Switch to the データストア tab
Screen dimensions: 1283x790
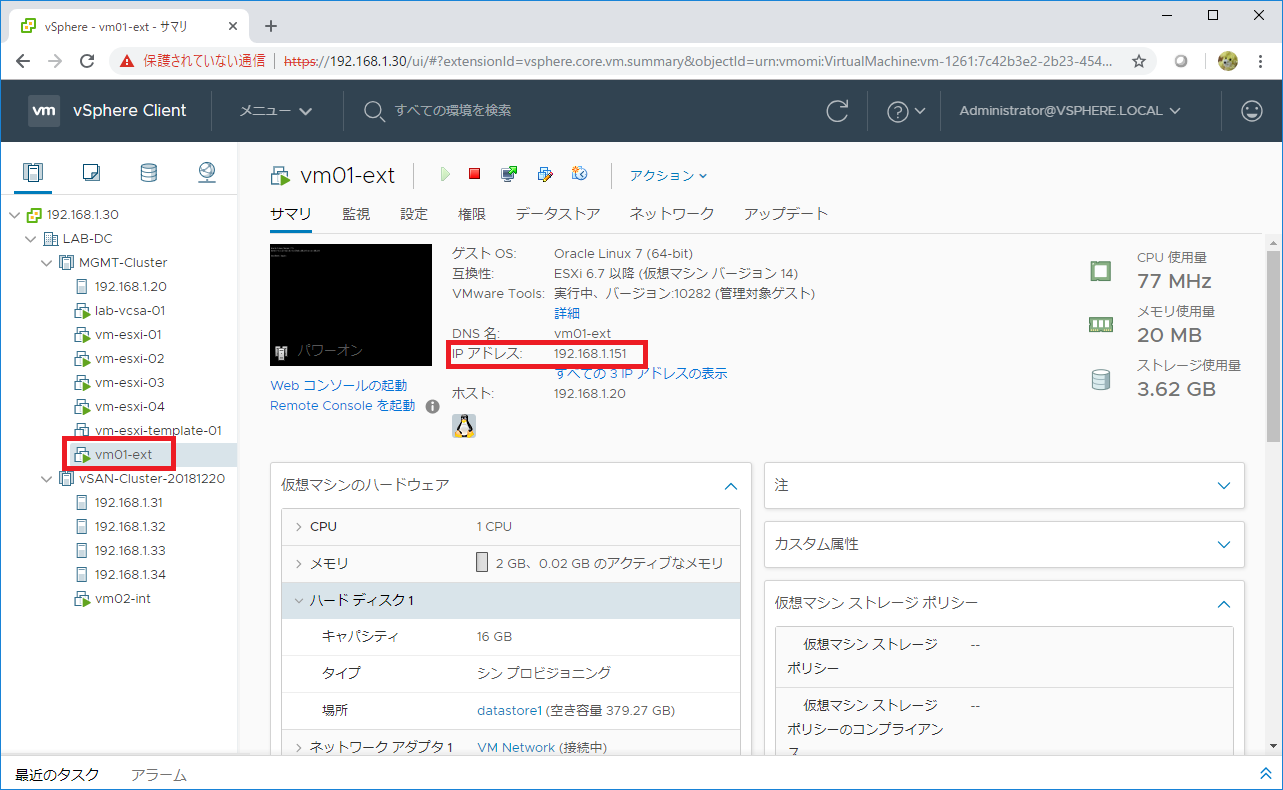558,214
